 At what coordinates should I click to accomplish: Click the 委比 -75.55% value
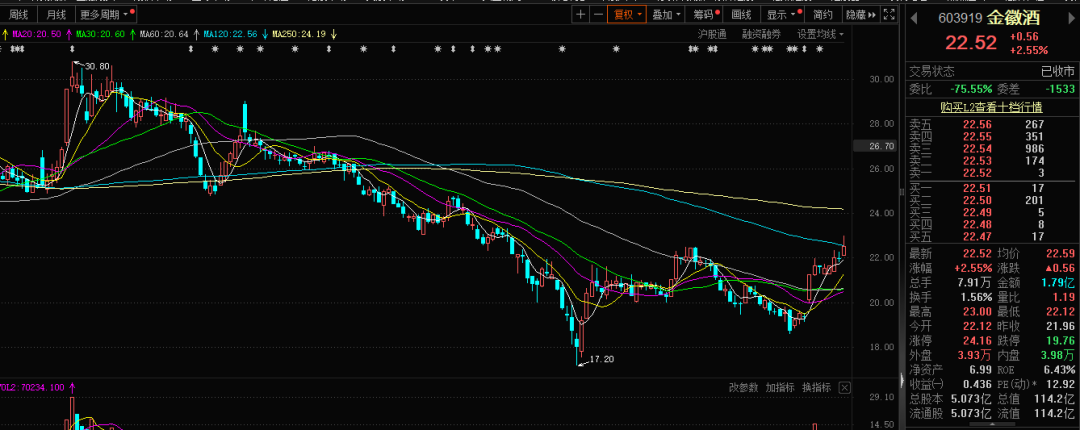point(971,89)
